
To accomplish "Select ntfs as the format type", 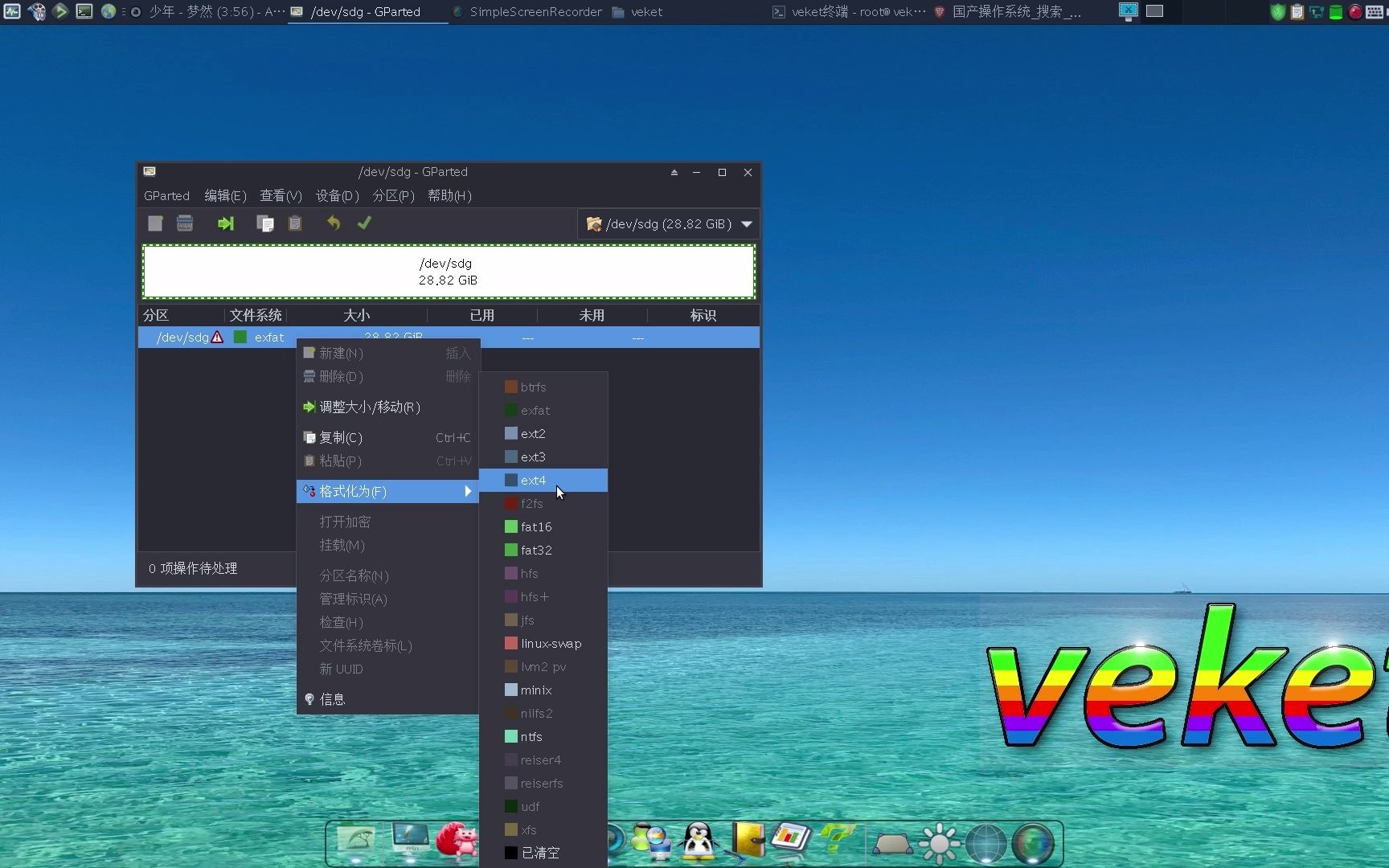I will [x=543, y=737].
